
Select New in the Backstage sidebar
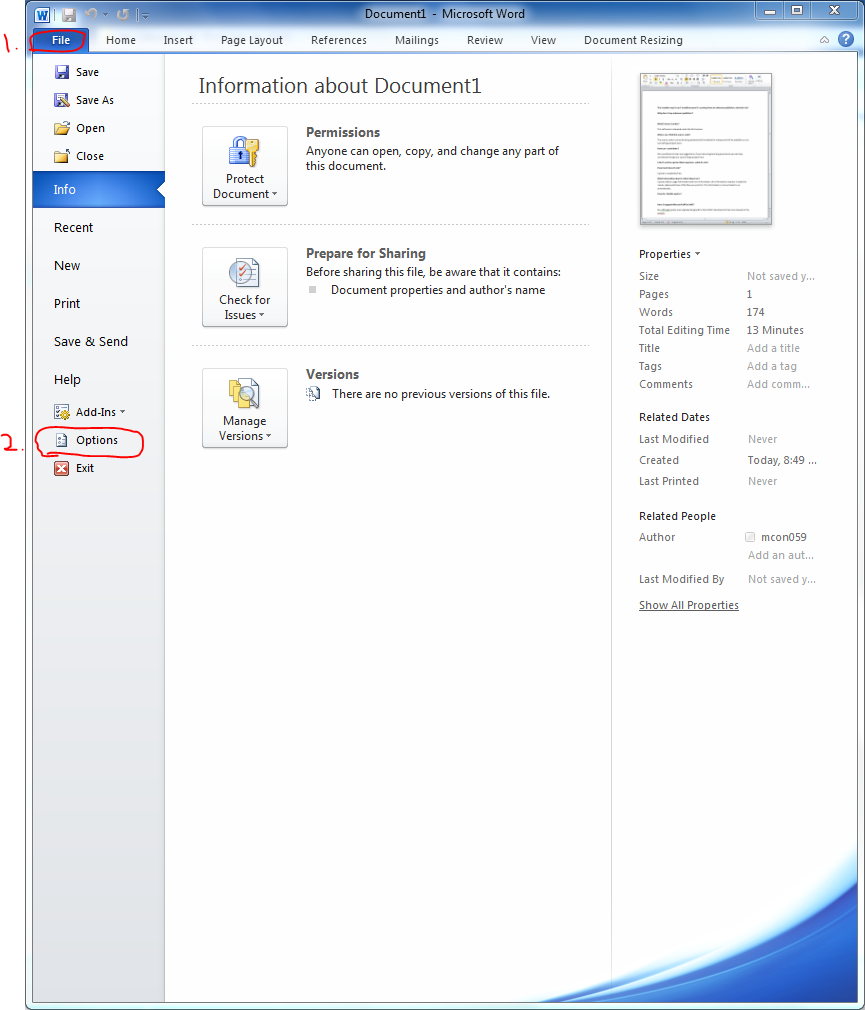pos(99,265)
